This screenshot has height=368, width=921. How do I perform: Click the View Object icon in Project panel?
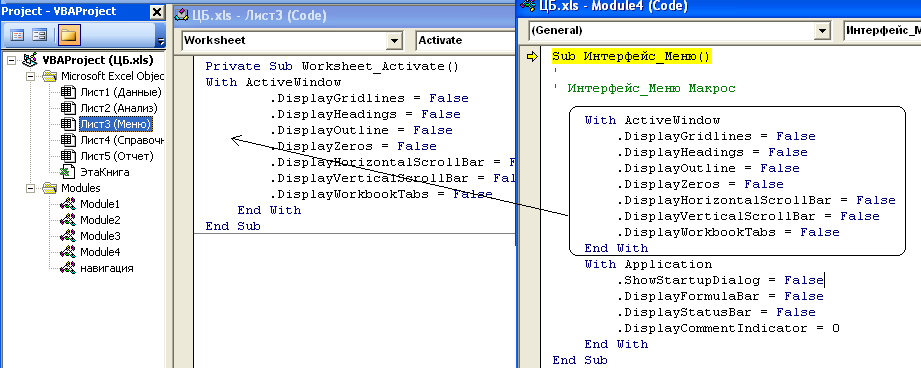[39, 36]
